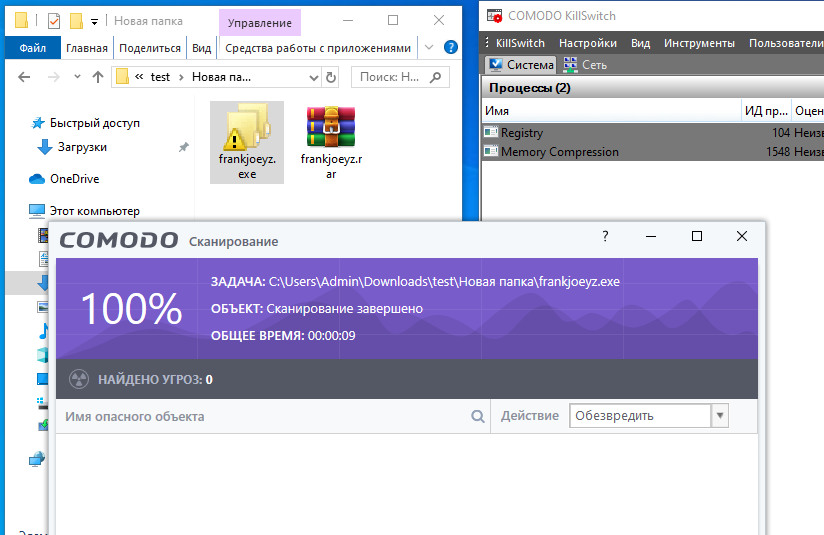This screenshot has height=535, width=824.
Task: Select Быстрый доступ in navigation pane
Action: coord(95,123)
